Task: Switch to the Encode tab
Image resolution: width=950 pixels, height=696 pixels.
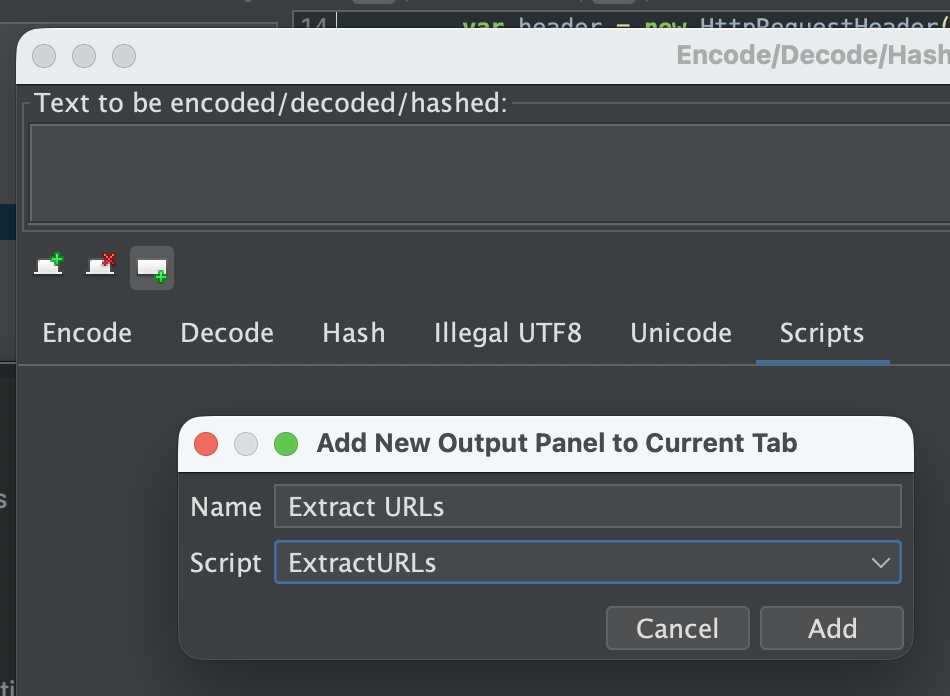Action: point(86,333)
